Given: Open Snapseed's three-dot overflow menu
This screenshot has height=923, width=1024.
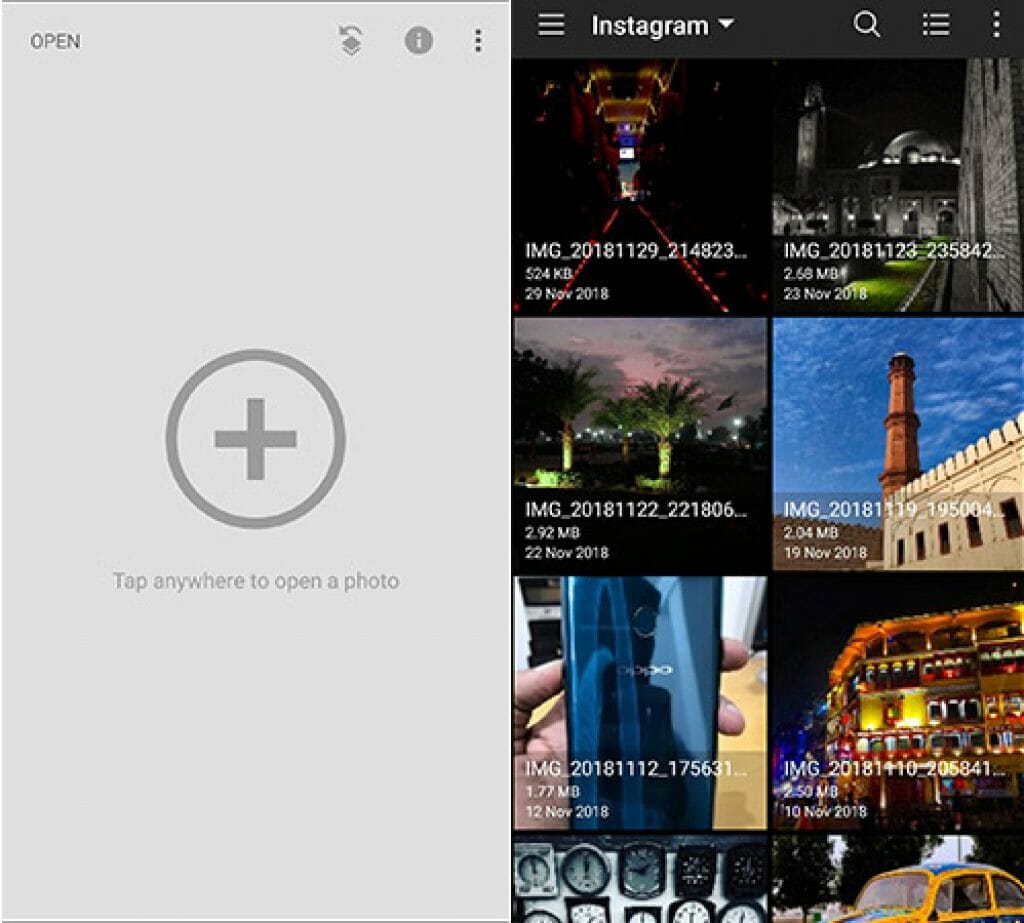Looking at the screenshot, I should [x=477, y=41].
